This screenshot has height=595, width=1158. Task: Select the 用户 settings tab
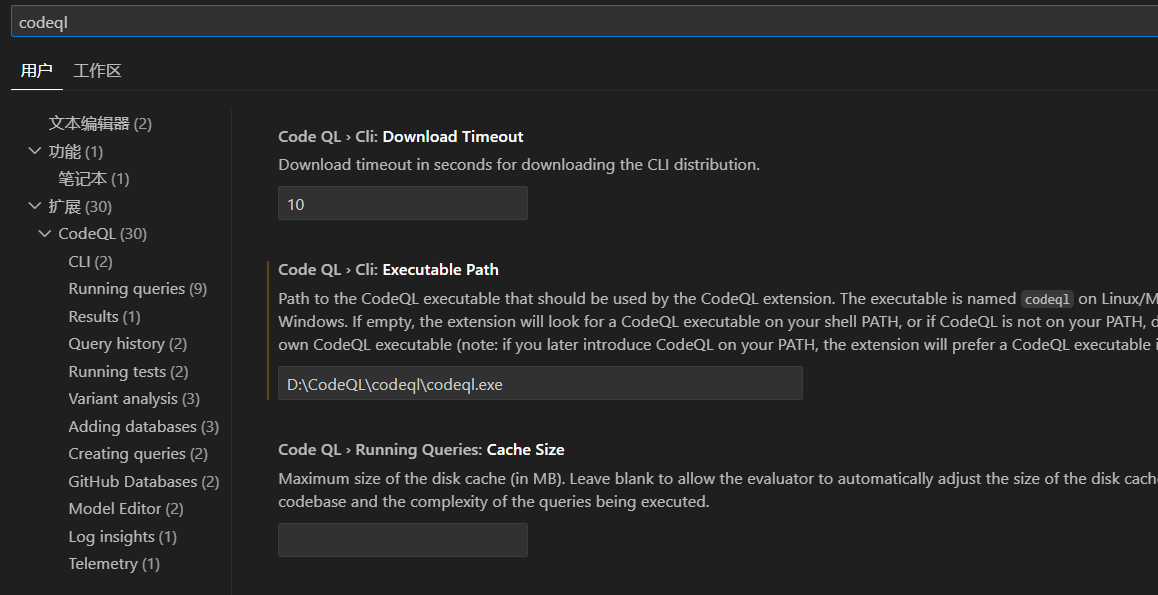[x=36, y=71]
